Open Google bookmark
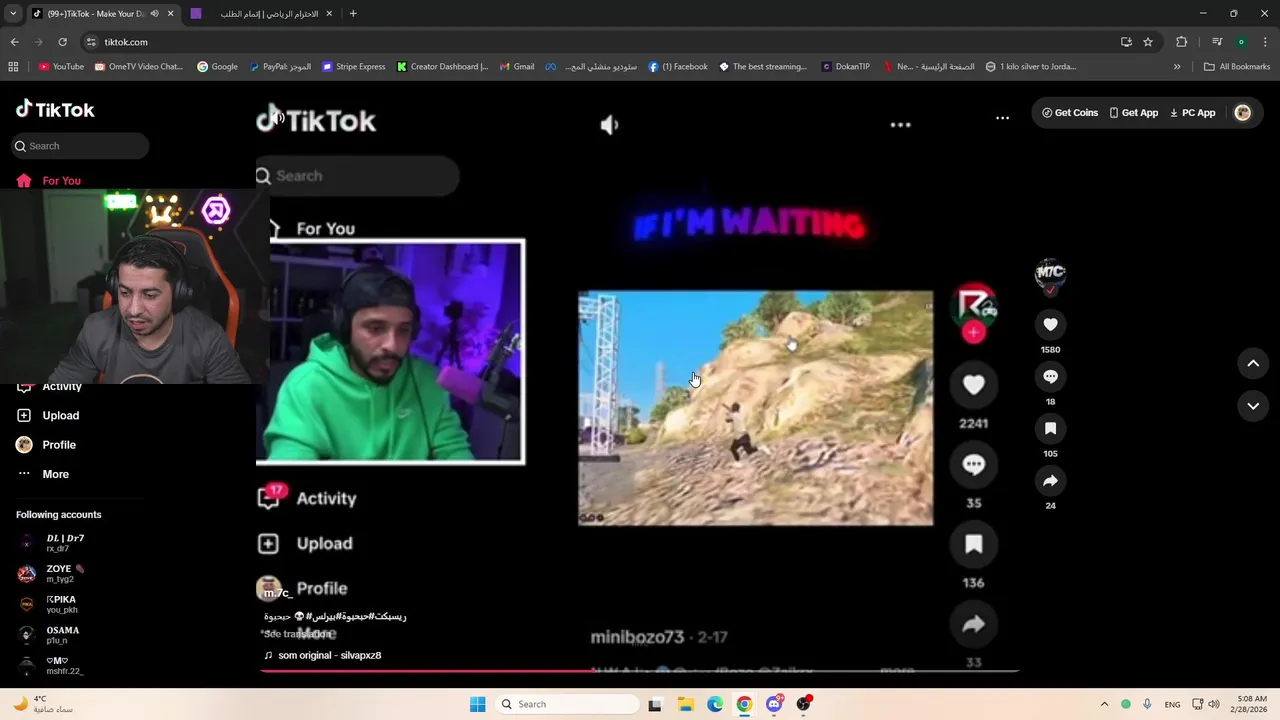This screenshot has height=720, width=1280. pyautogui.click(x=217, y=67)
